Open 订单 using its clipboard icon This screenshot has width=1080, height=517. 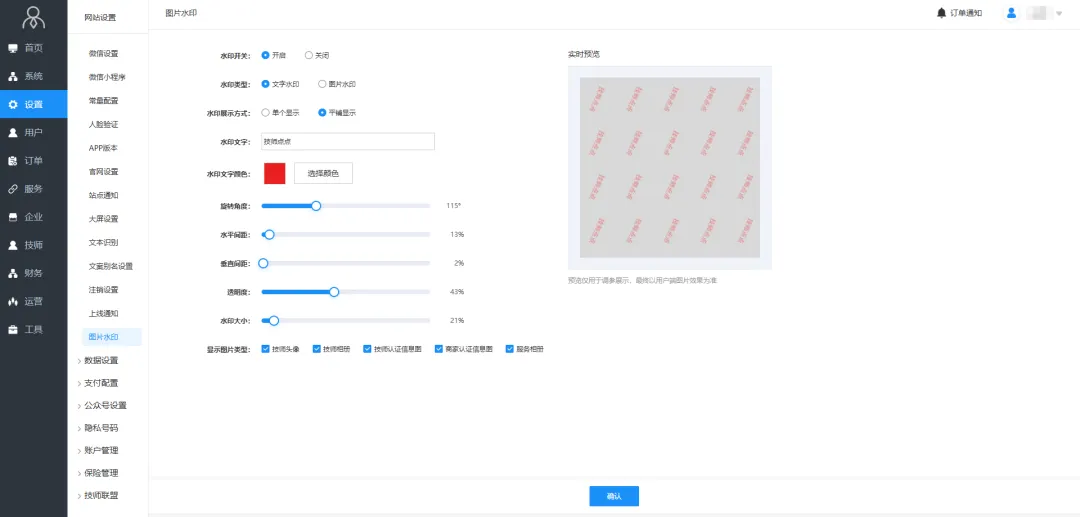[x=13, y=160]
